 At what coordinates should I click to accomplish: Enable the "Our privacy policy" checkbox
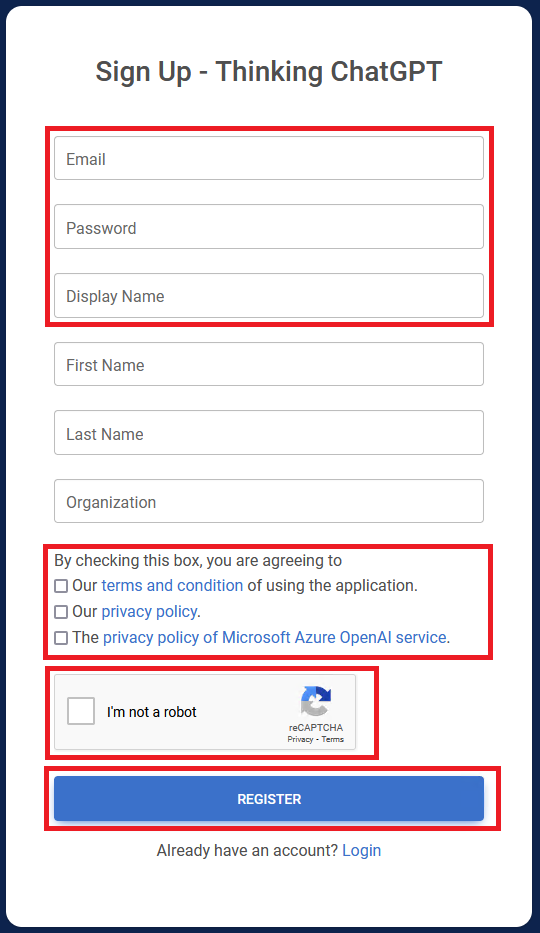[x=61, y=612]
